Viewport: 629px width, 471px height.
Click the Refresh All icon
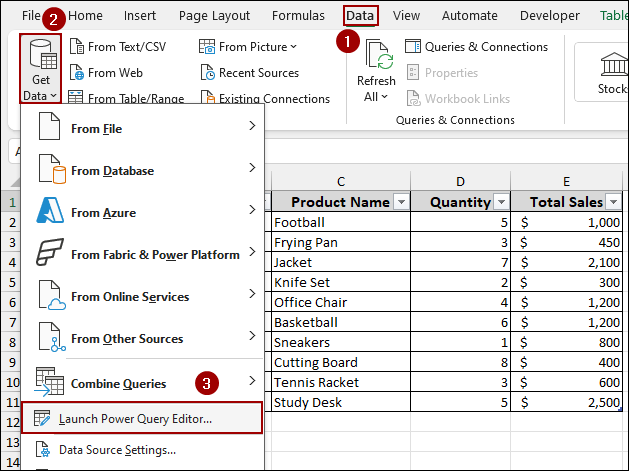coord(379,55)
